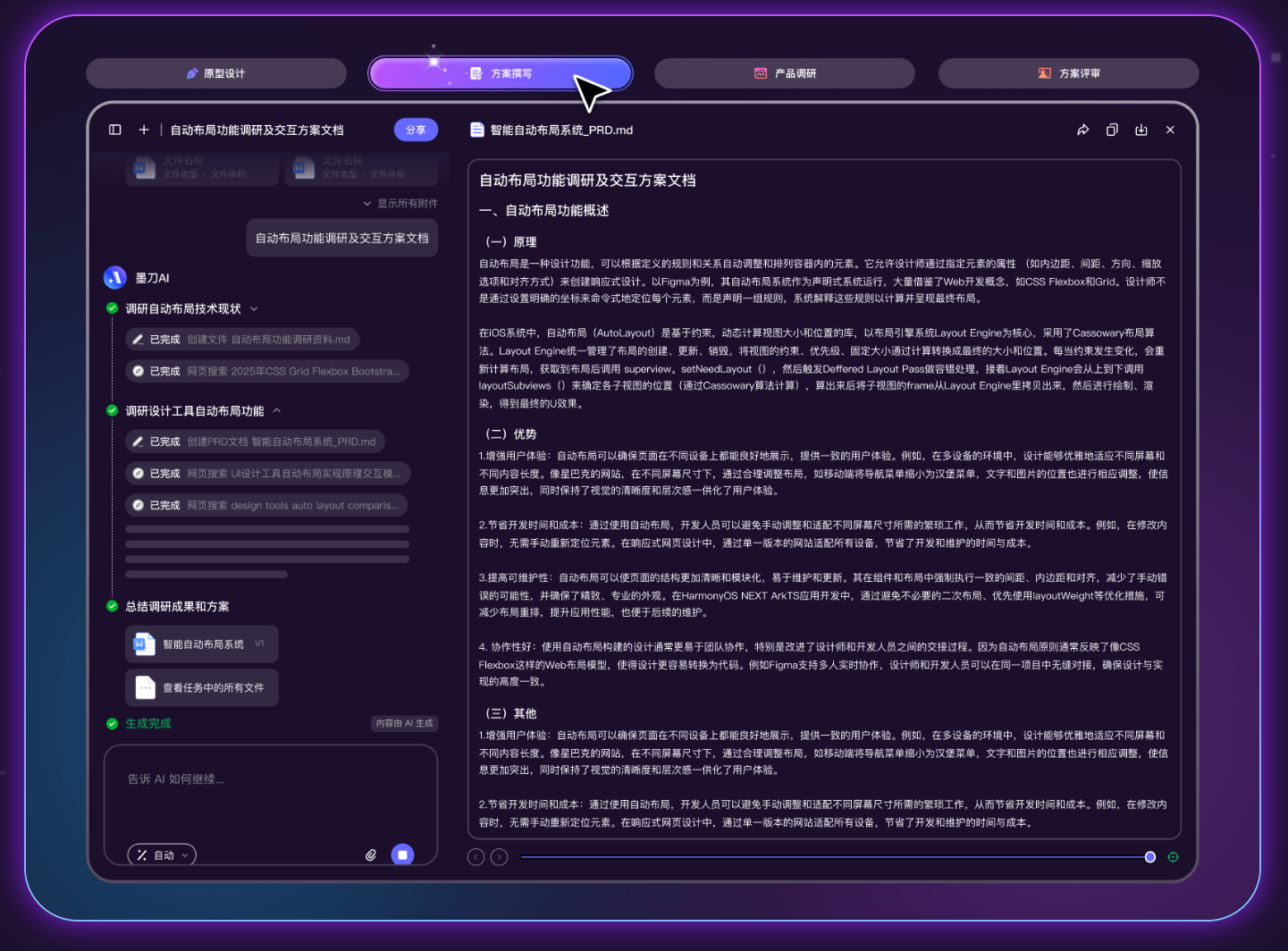Open 查看任务中的所有文件
1288x951 pixels.
point(201,687)
